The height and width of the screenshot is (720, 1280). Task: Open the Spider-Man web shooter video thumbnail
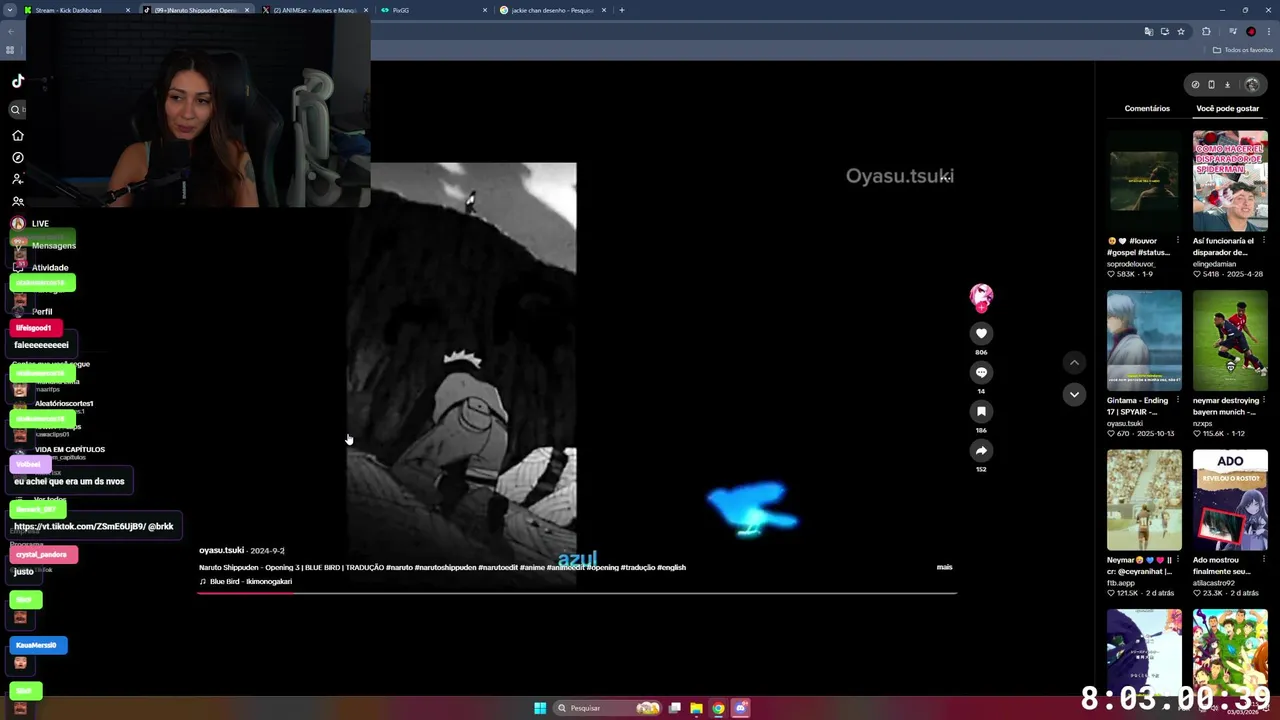click(1230, 181)
